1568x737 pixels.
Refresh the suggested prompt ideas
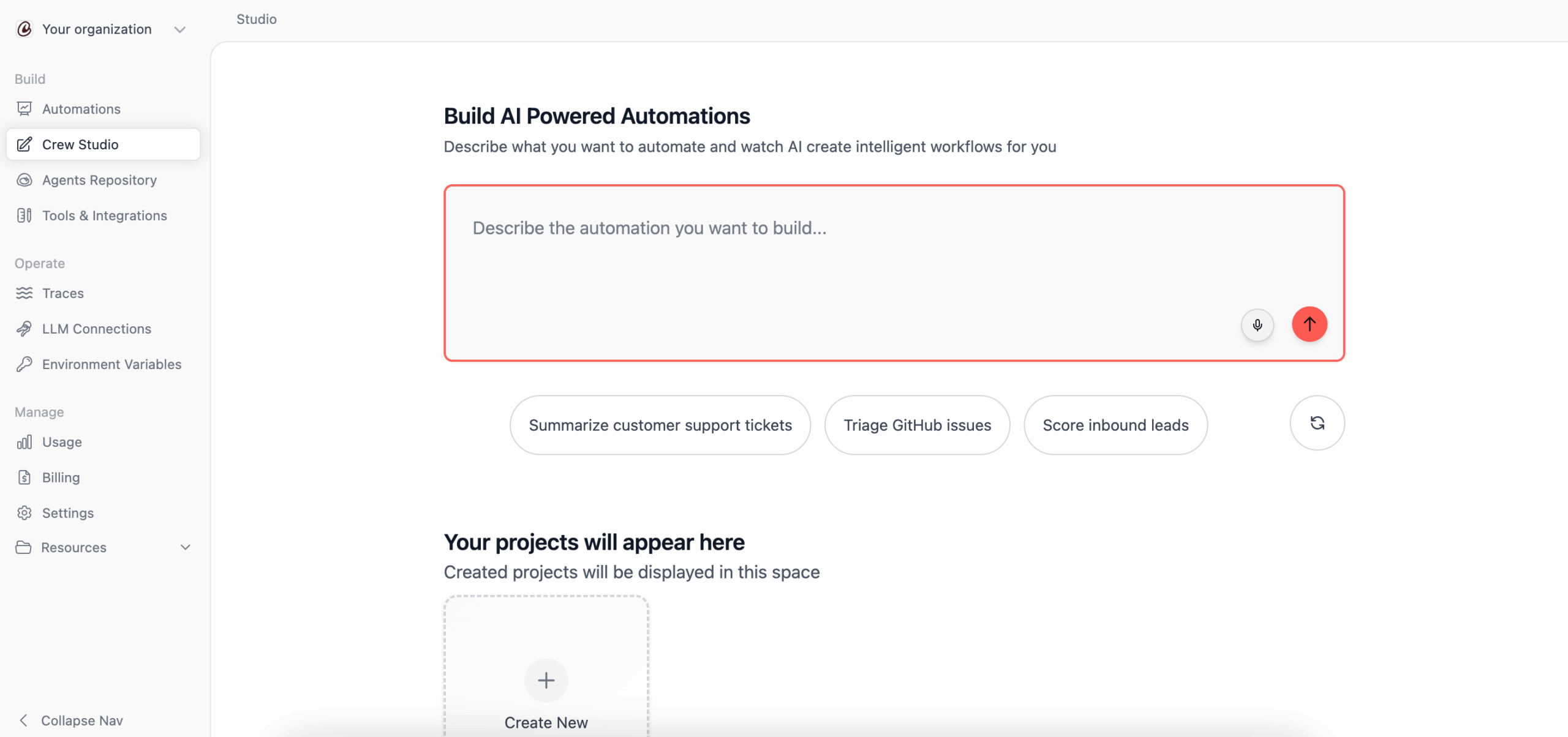pyautogui.click(x=1317, y=423)
